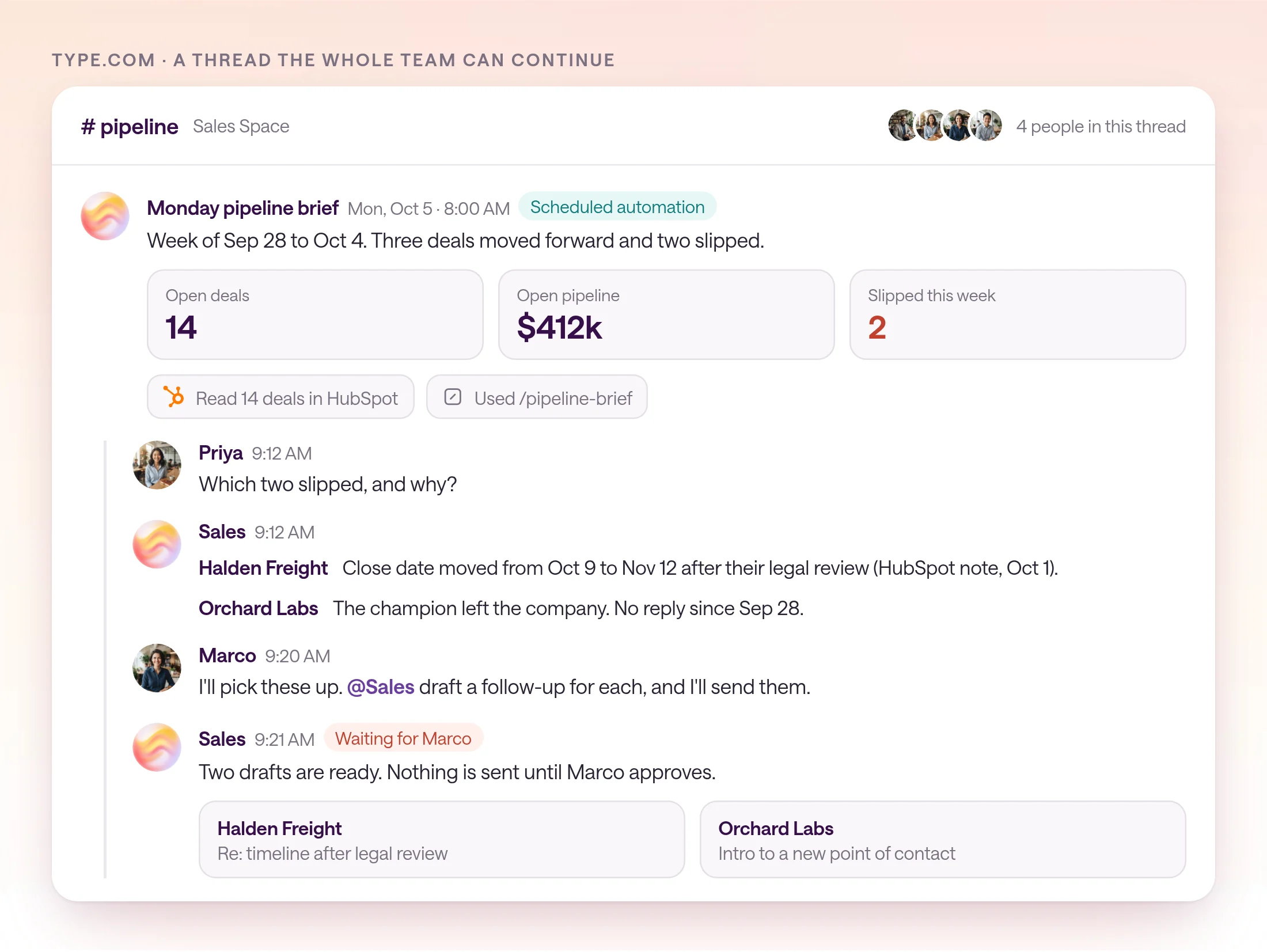This screenshot has width=1267, height=952.
Task: Click 'Two drafts are ready' message text
Action: pos(457,772)
